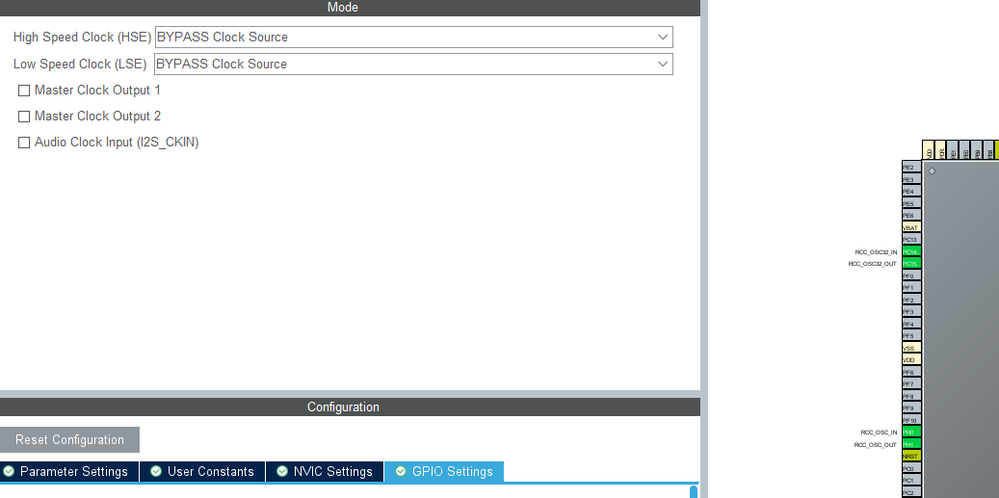Click the VBAT pin on the chip

(912, 227)
